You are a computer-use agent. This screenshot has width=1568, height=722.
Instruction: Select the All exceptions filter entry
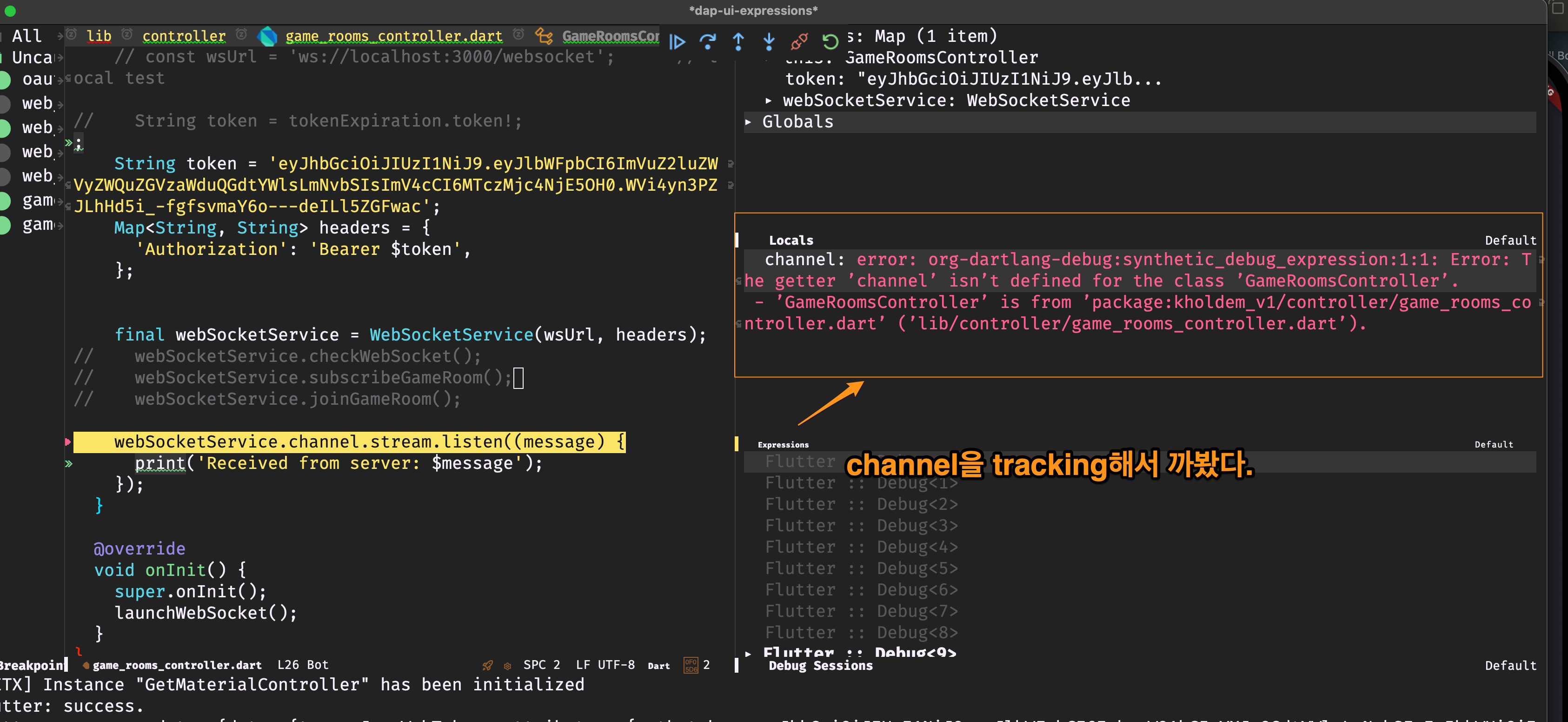27,37
